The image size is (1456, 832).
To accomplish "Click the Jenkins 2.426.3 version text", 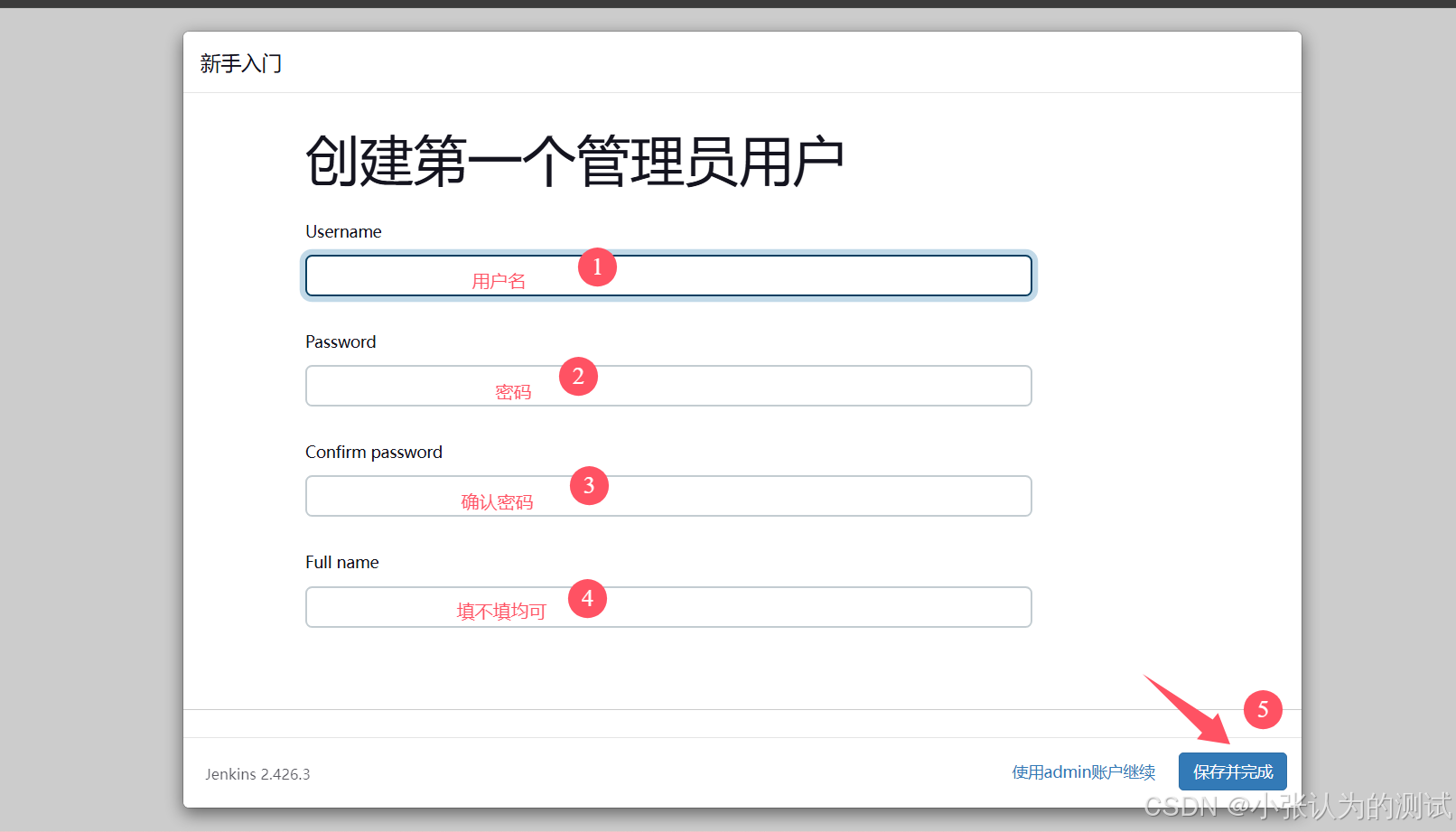I will (x=257, y=774).
